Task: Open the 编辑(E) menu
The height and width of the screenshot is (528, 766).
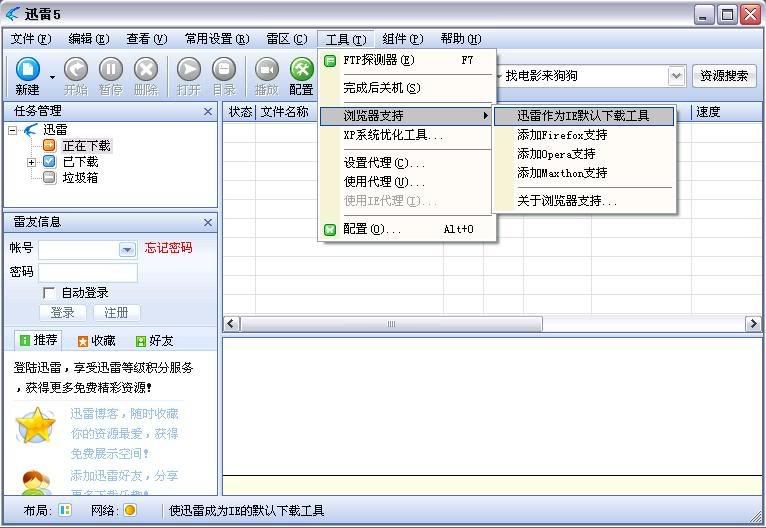Action: click(x=88, y=39)
